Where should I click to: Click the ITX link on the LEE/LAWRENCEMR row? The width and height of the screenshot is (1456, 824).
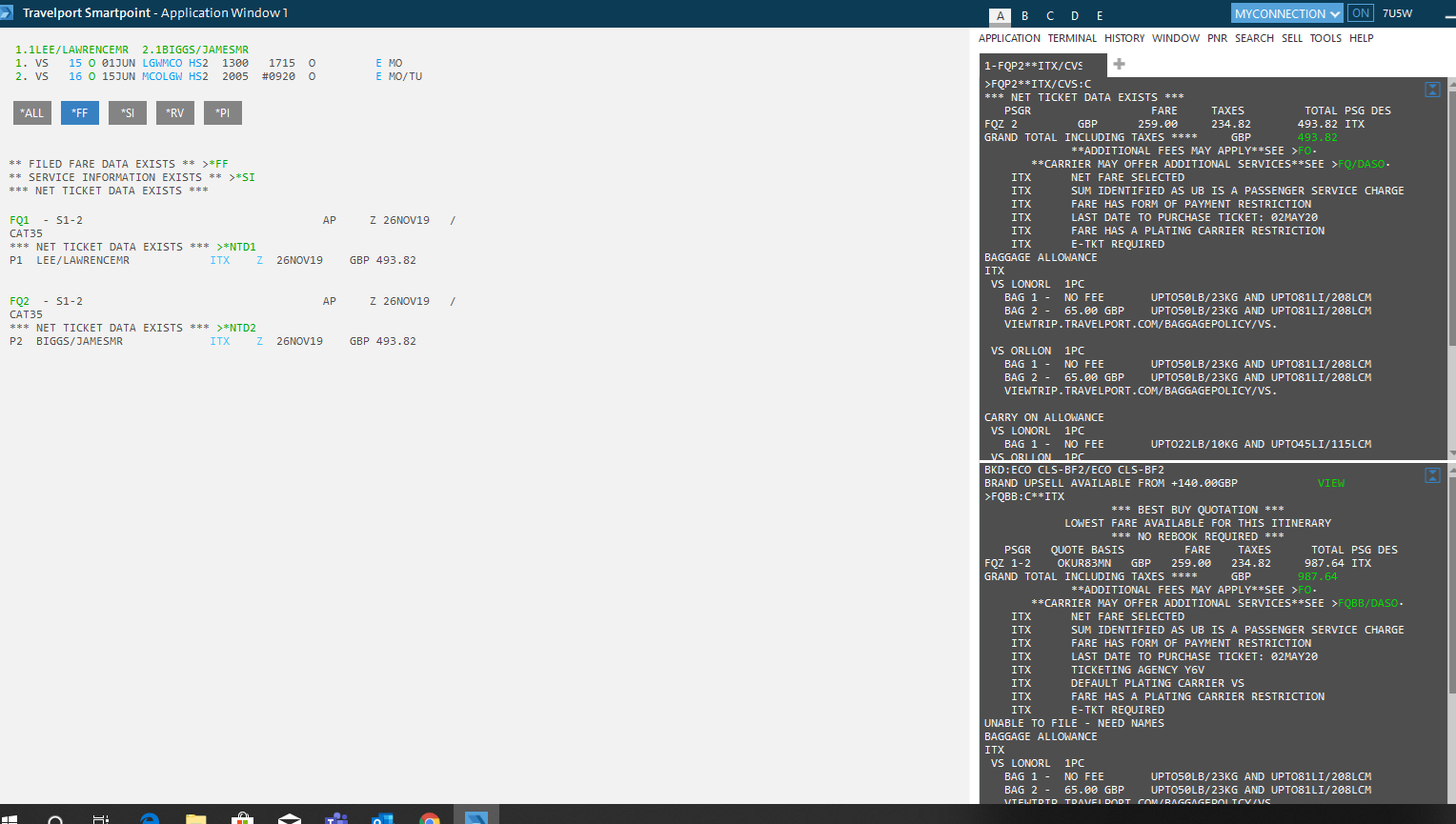click(x=220, y=260)
